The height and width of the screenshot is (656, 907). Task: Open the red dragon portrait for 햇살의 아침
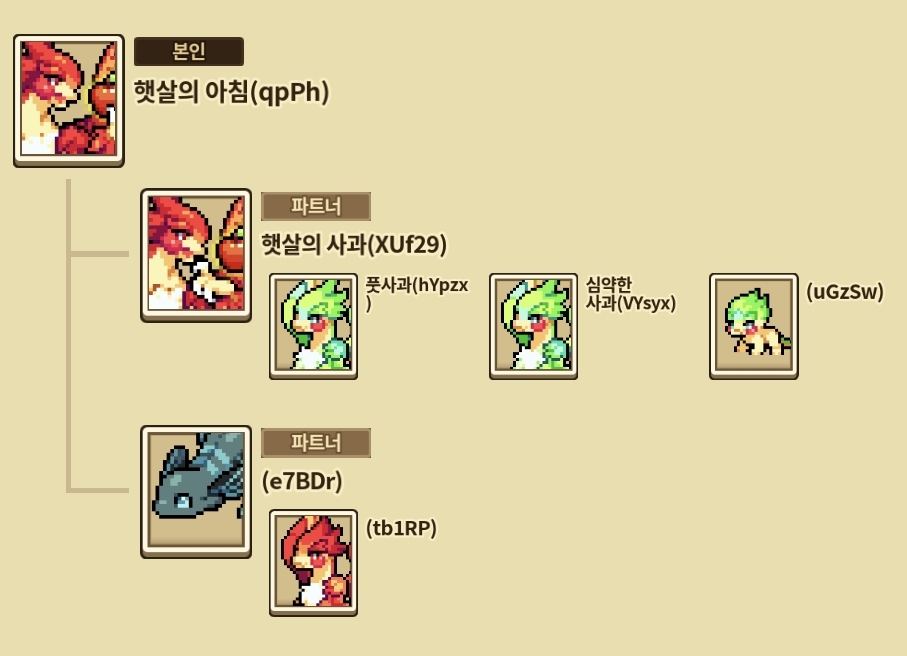(x=69, y=101)
